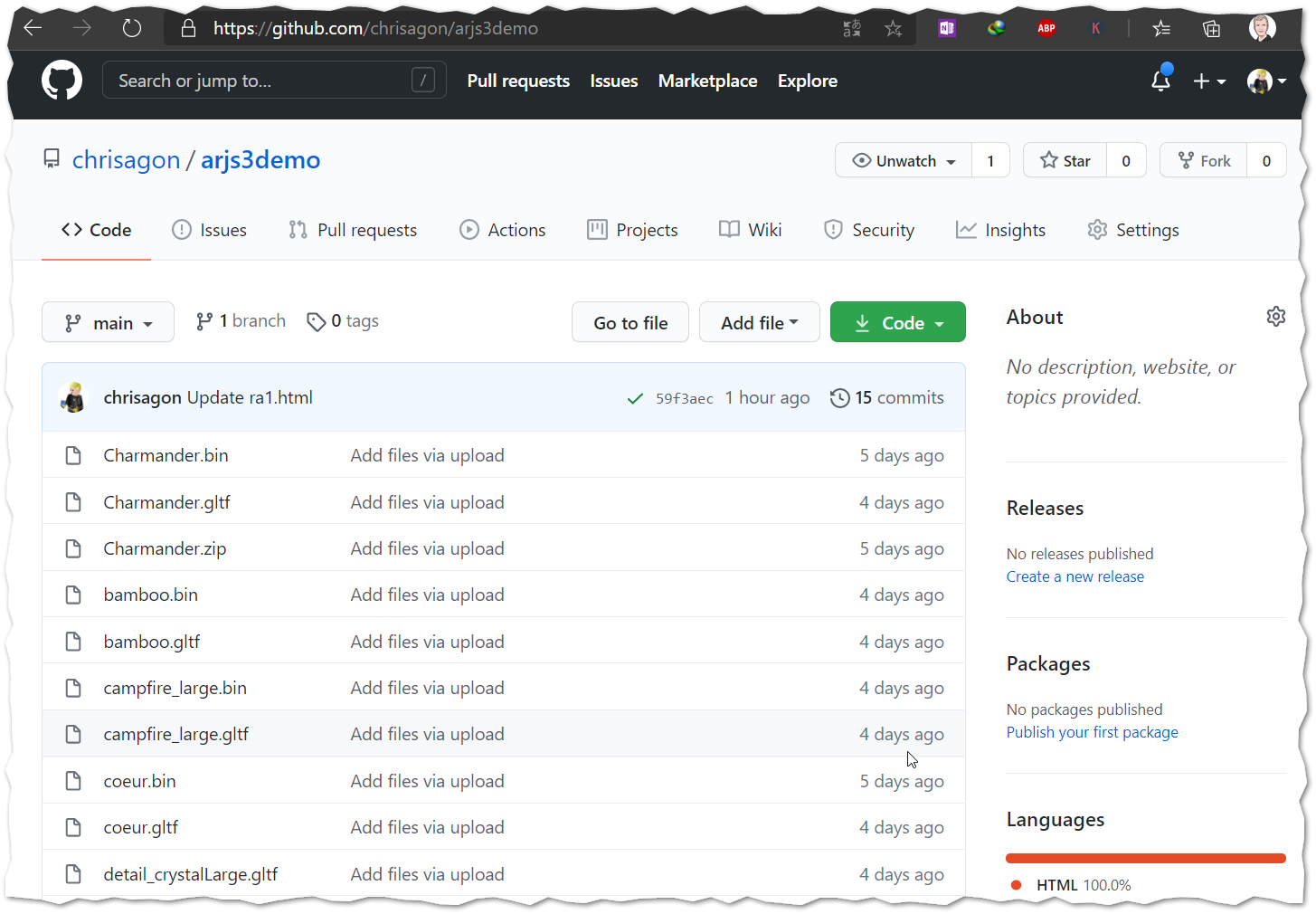Viewport: 1316px width, 914px height.
Task: Open campfire_large.bin file
Action: pos(175,688)
